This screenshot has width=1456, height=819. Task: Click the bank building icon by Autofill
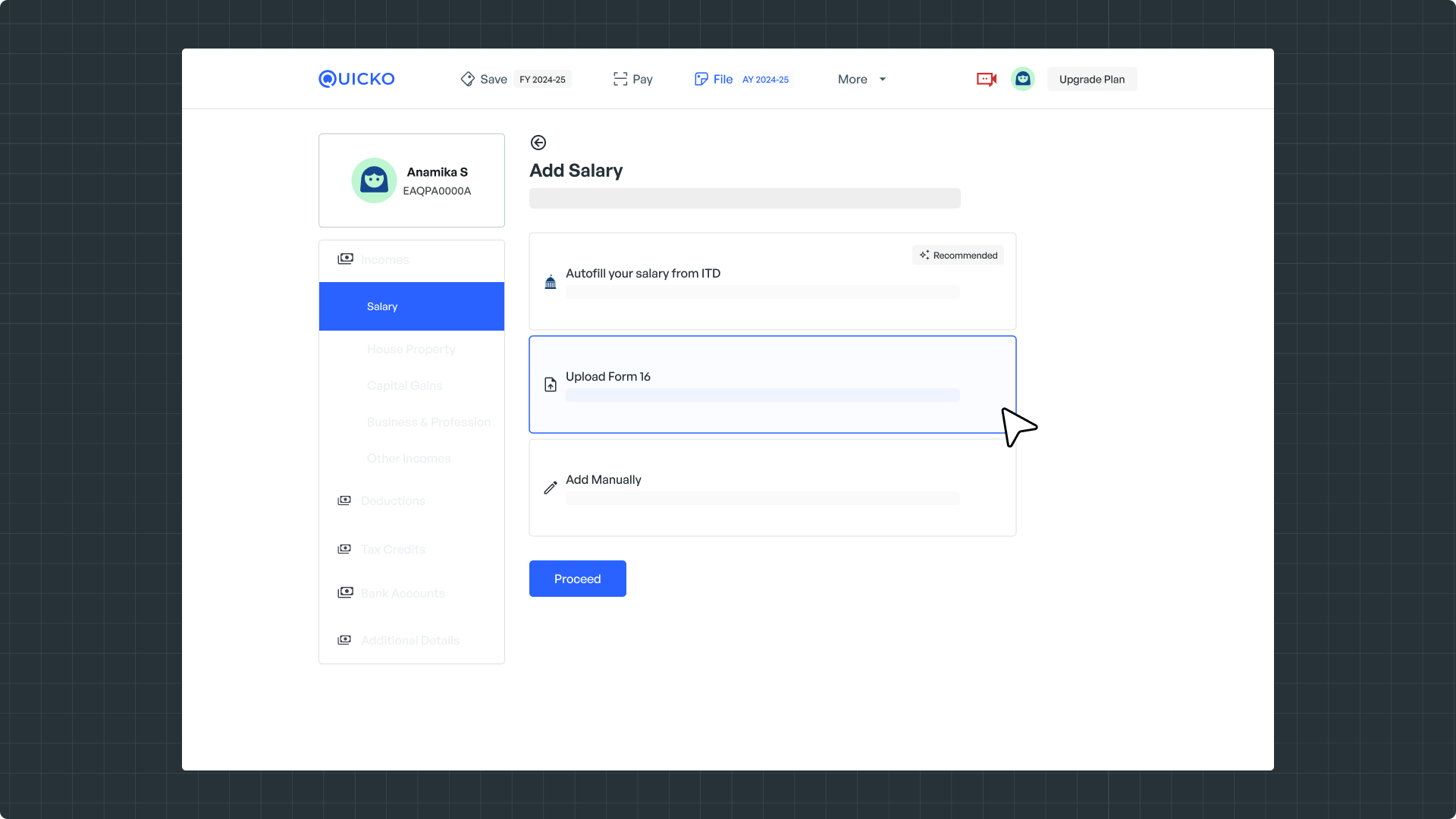click(x=551, y=283)
